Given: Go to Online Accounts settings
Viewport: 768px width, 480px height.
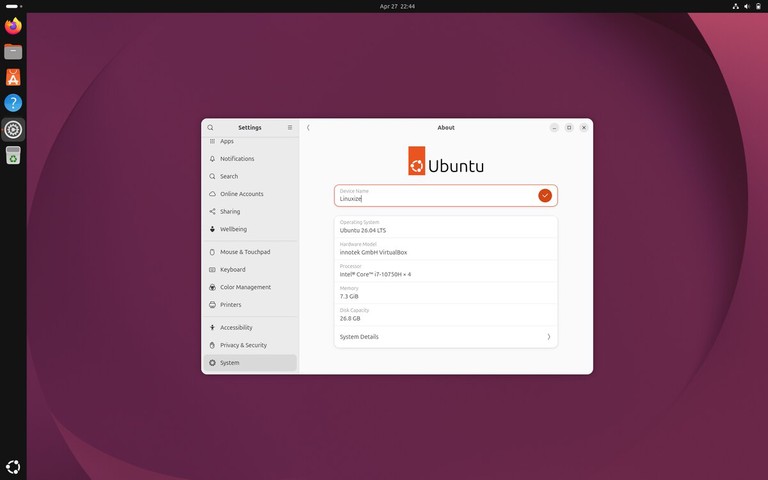Looking at the screenshot, I should coord(250,194).
